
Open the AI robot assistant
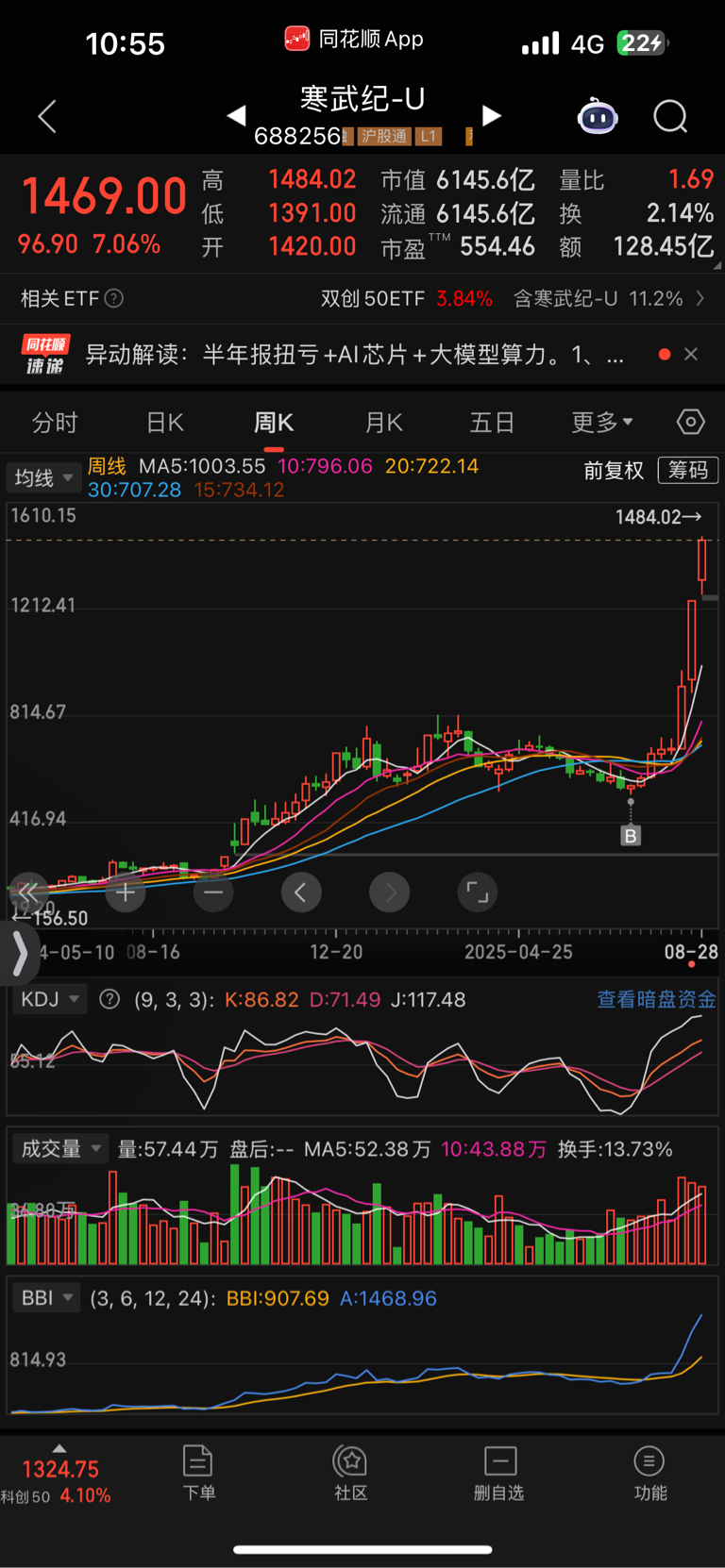tap(598, 117)
